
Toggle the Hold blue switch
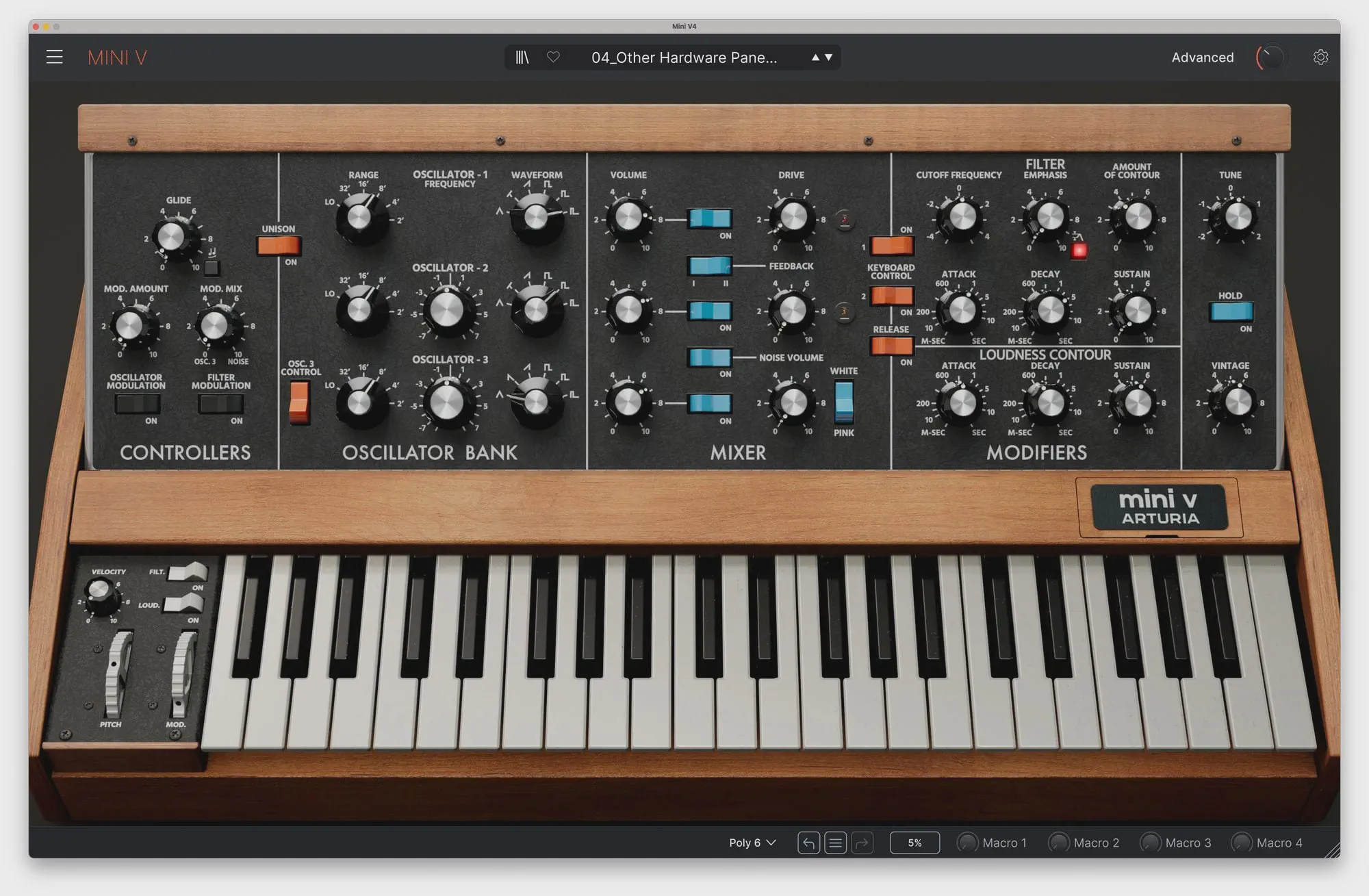point(1231,311)
